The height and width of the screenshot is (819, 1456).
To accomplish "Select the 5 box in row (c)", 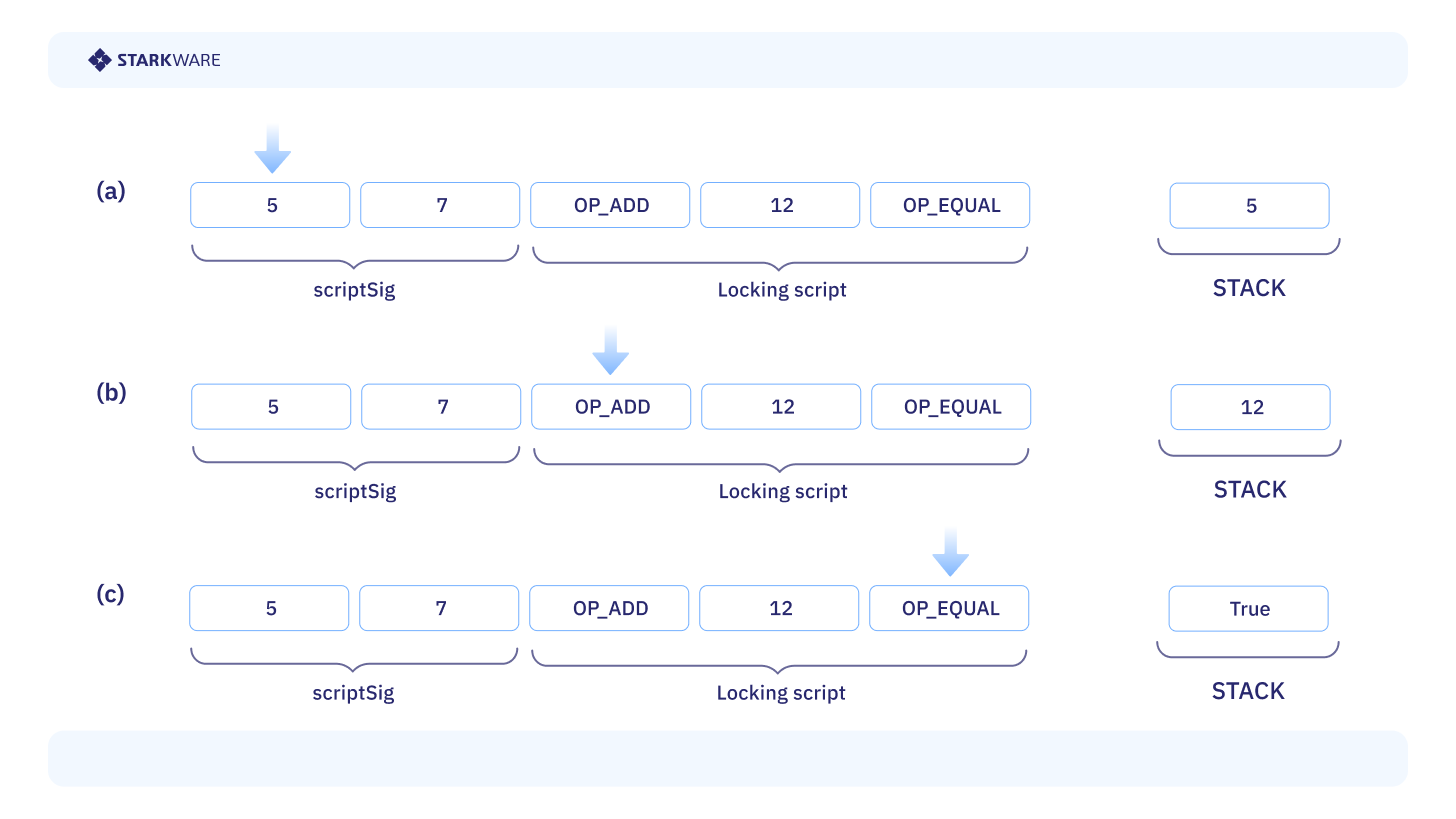I will pos(270,609).
